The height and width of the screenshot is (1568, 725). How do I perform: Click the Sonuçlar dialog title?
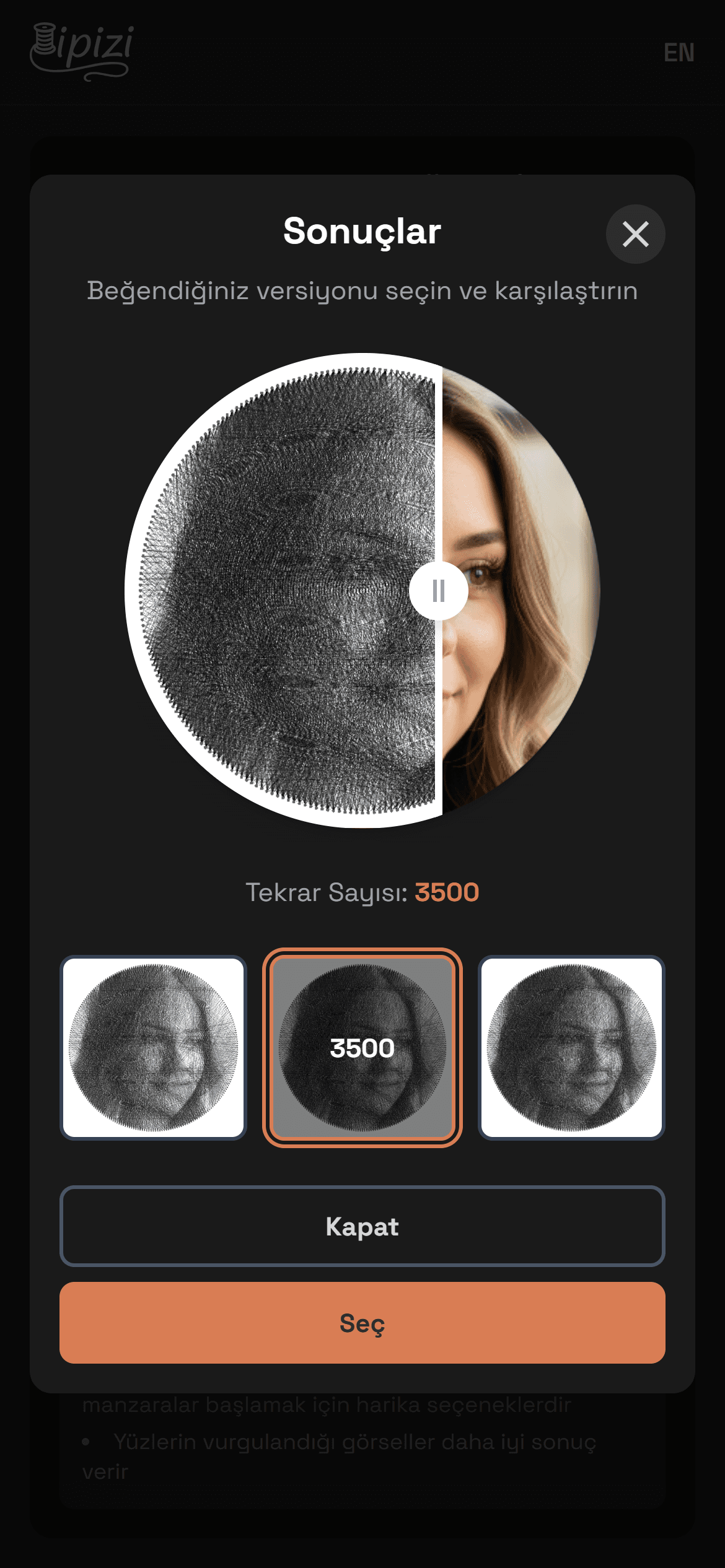click(362, 232)
